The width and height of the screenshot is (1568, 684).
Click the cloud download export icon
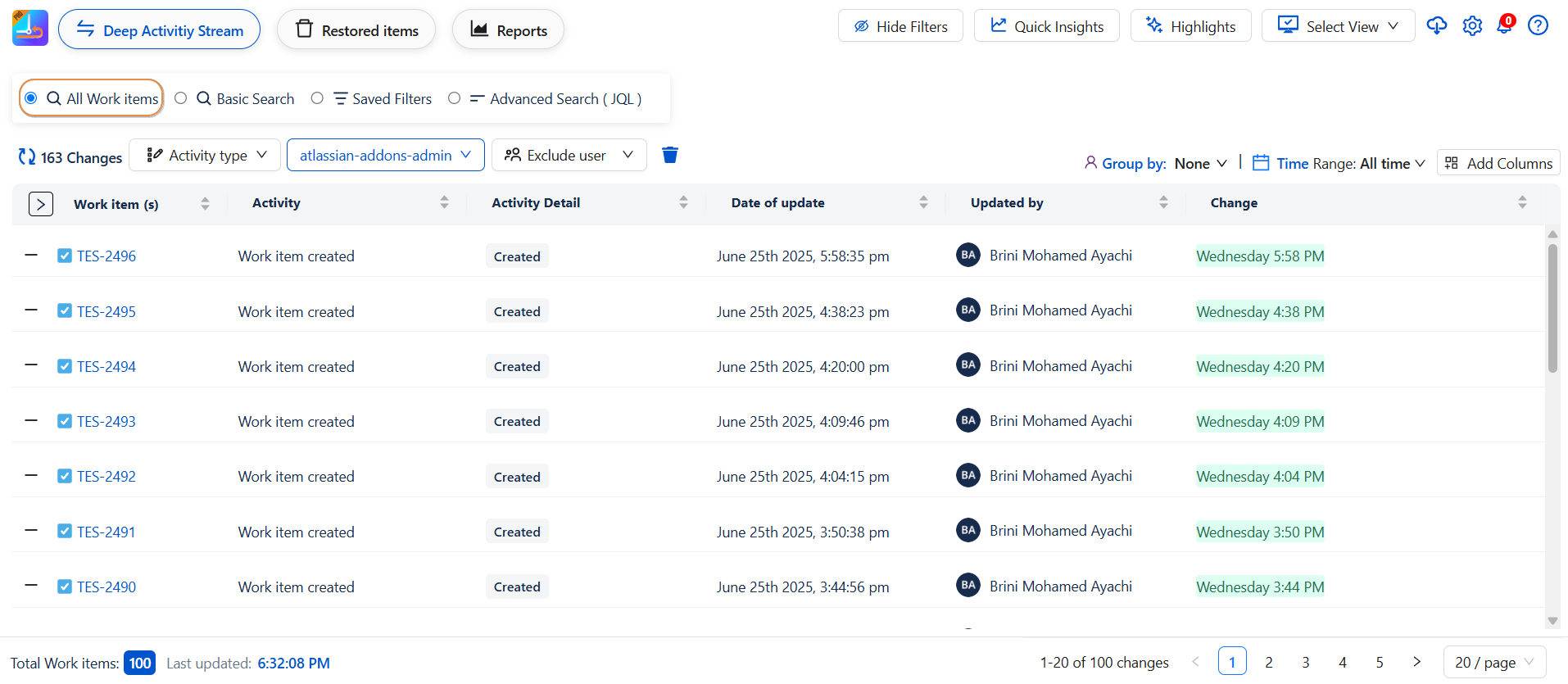click(x=1436, y=26)
